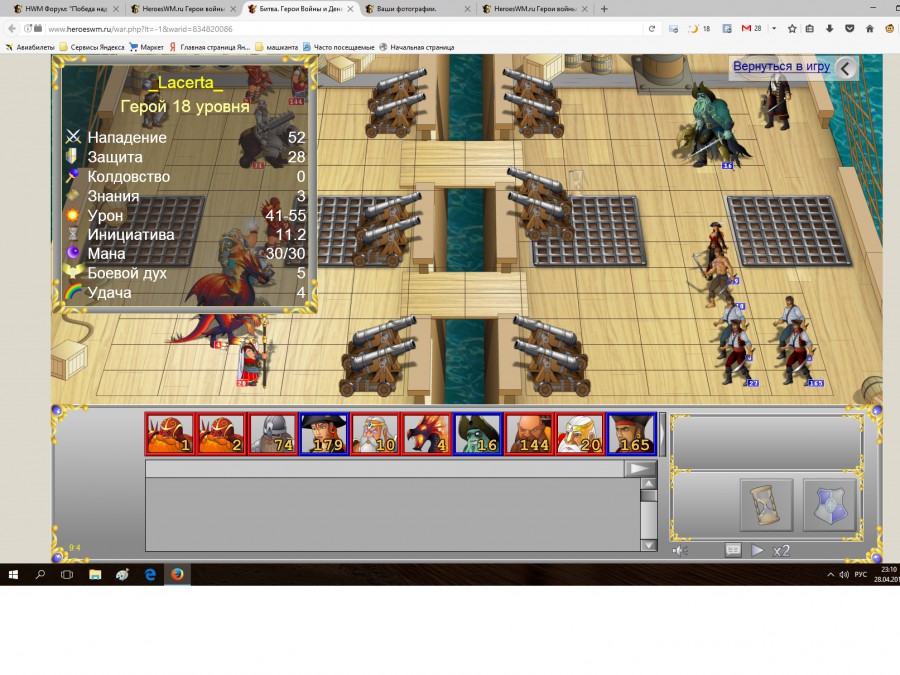Select the pirate portrait numbered 179

pyautogui.click(x=324, y=434)
